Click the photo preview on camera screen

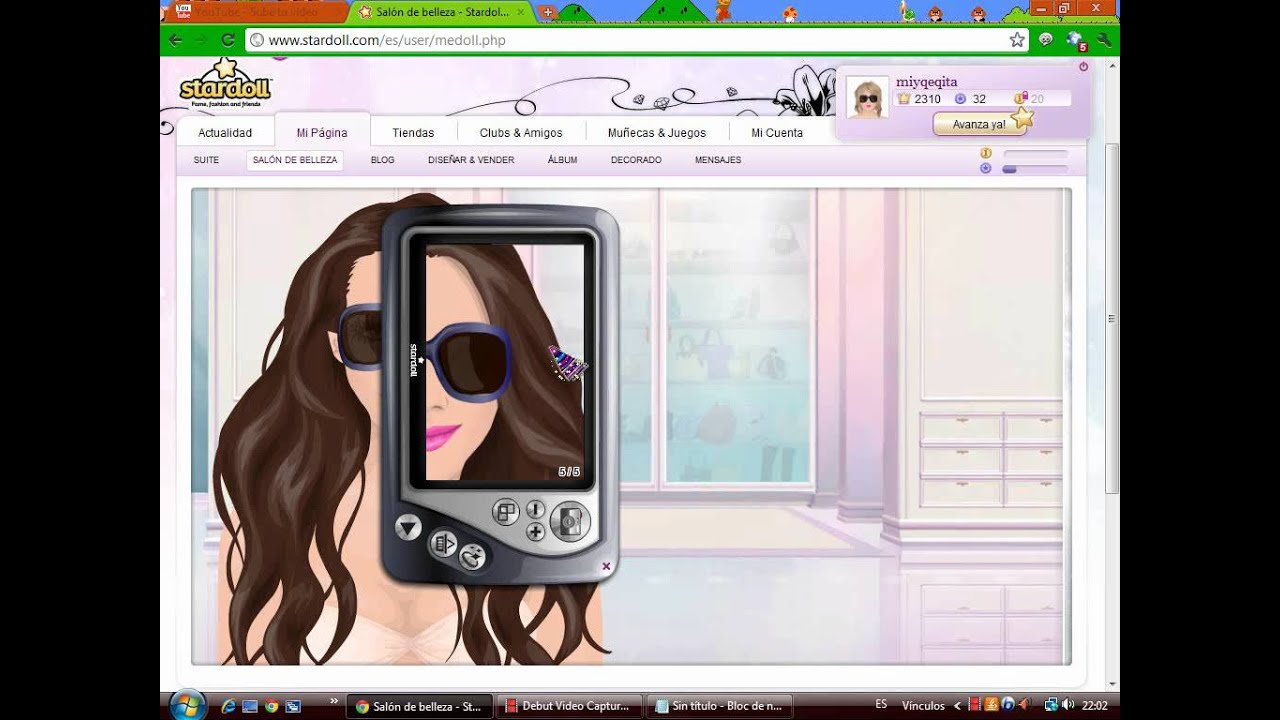click(x=504, y=362)
